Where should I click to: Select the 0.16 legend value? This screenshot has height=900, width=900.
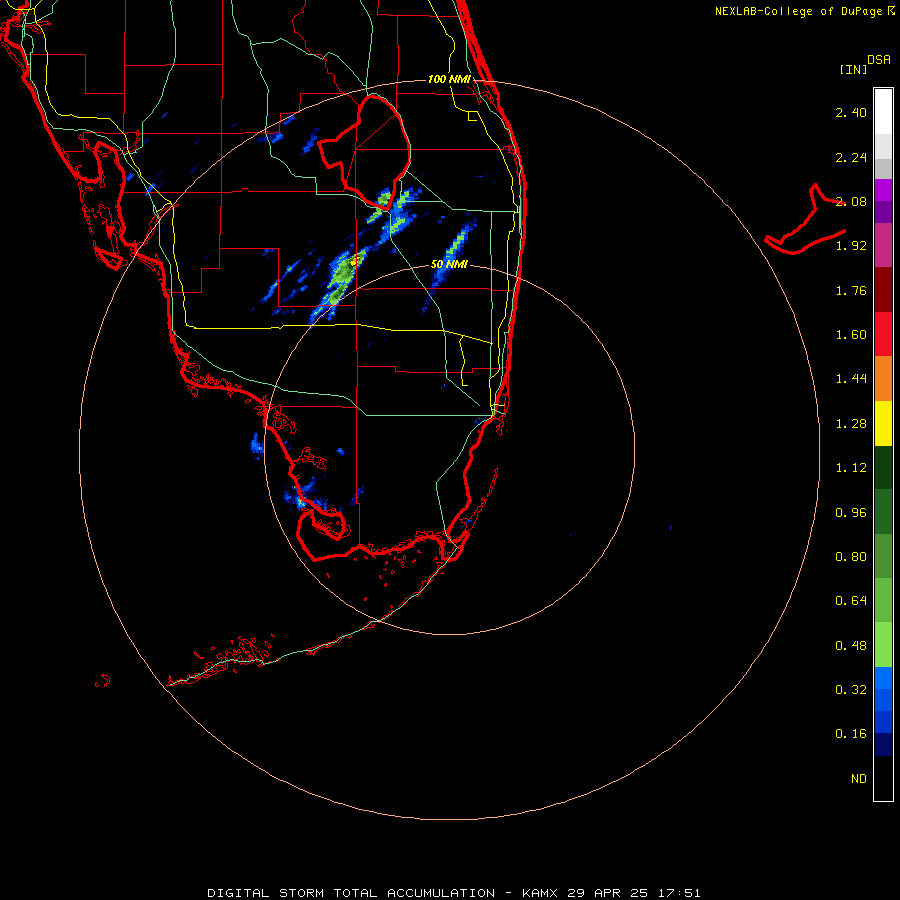pos(851,734)
